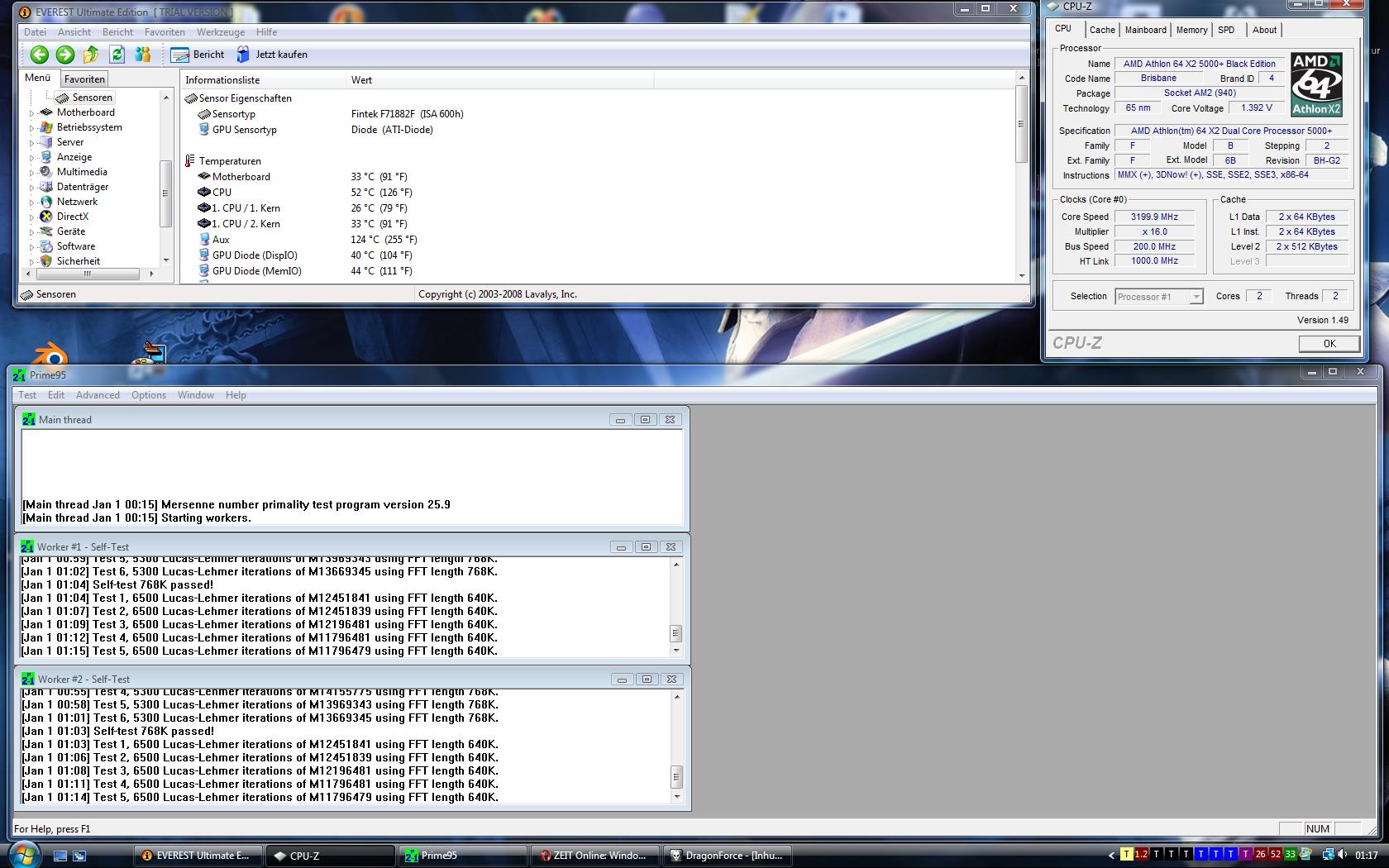Click the Worker #1 window icon
Image resolution: width=1389 pixels, height=868 pixels.
click(28, 546)
